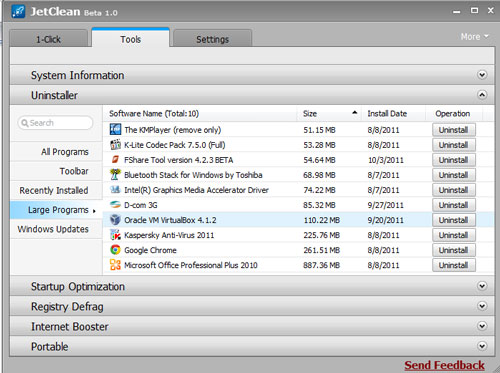Screen dimensions: 500x373
Task: Click the Operation column header
Action: click(452, 113)
